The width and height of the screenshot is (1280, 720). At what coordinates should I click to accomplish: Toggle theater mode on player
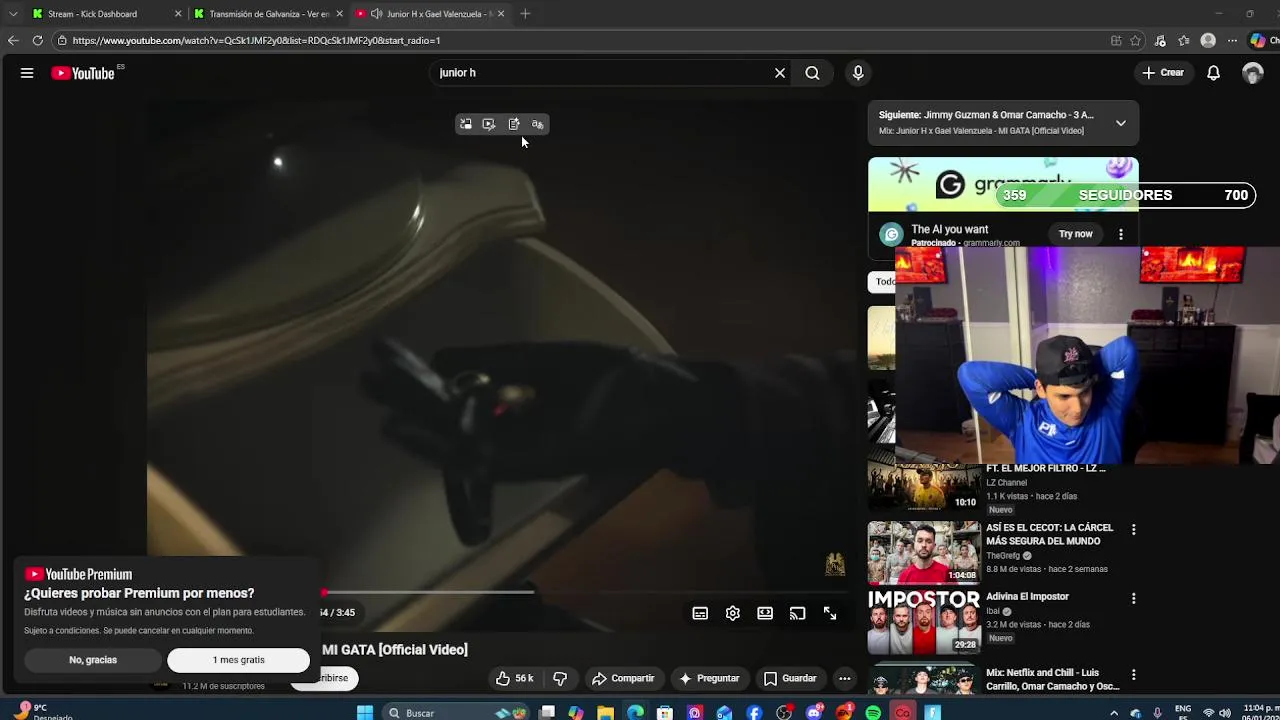point(765,613)
